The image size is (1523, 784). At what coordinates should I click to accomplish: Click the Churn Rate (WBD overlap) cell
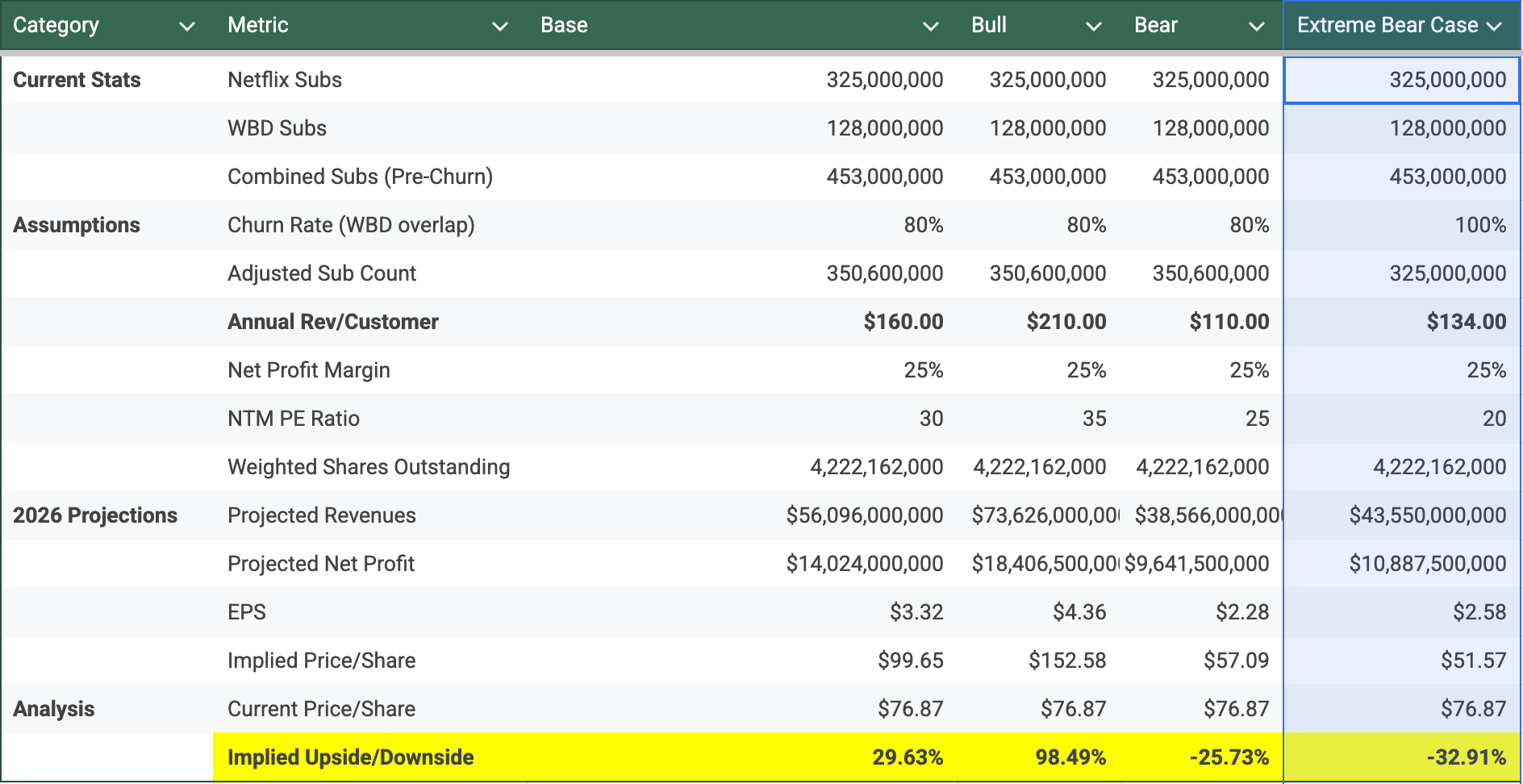(370, 225)
